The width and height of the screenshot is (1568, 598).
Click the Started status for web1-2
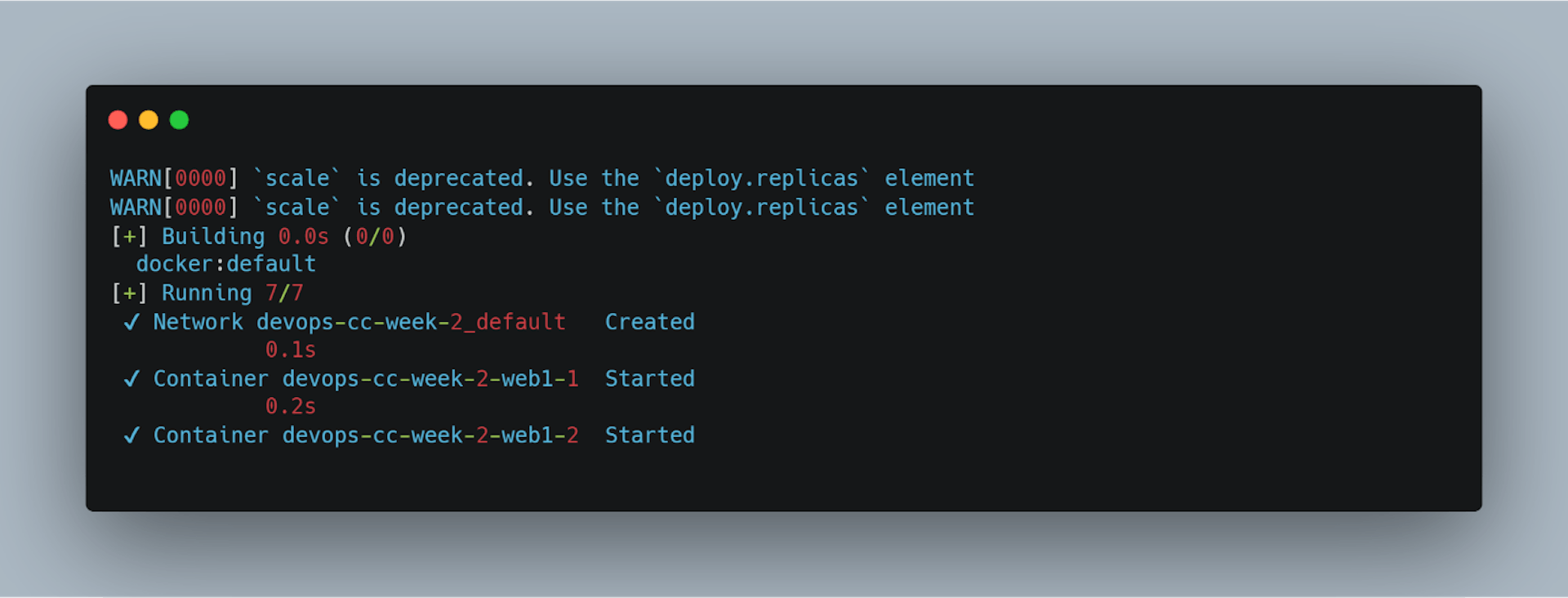650,435
